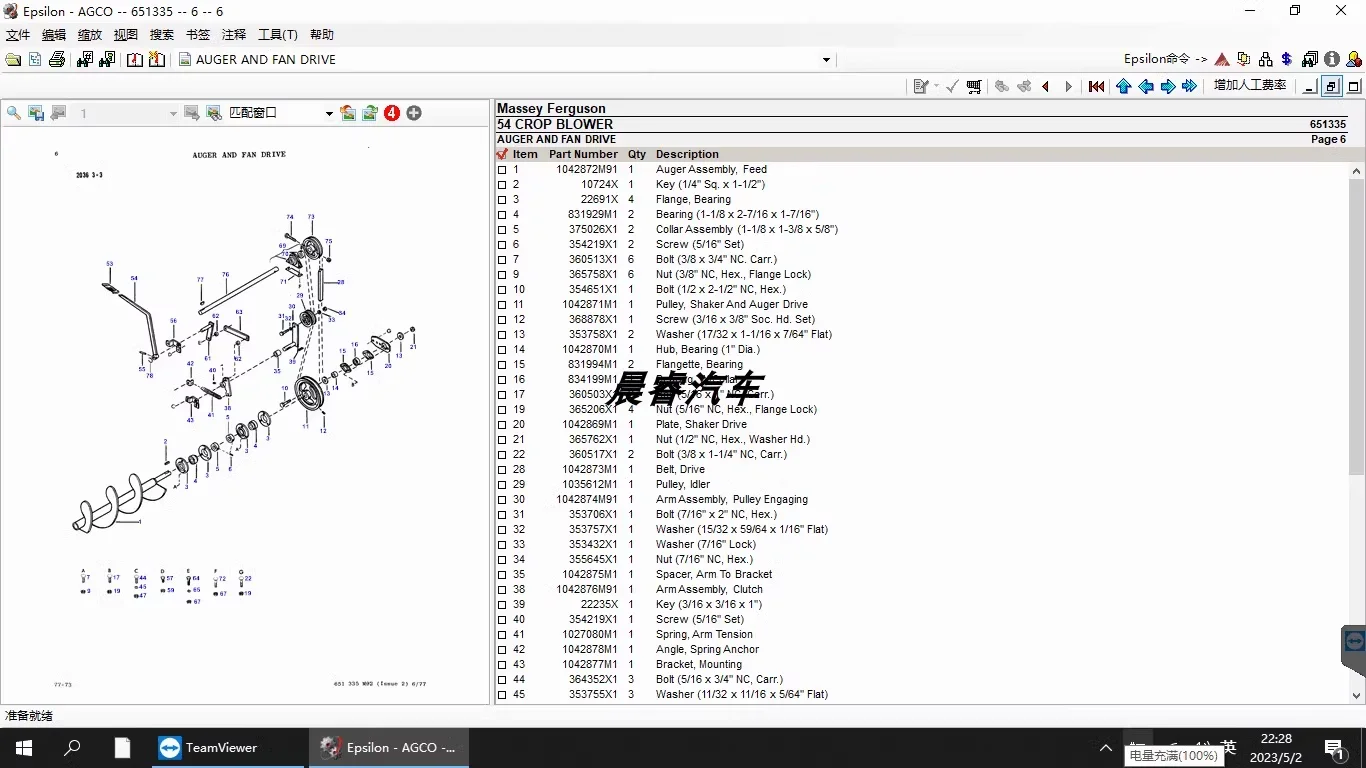
Task: Click the open bookmark book icon
Action: 135,60
